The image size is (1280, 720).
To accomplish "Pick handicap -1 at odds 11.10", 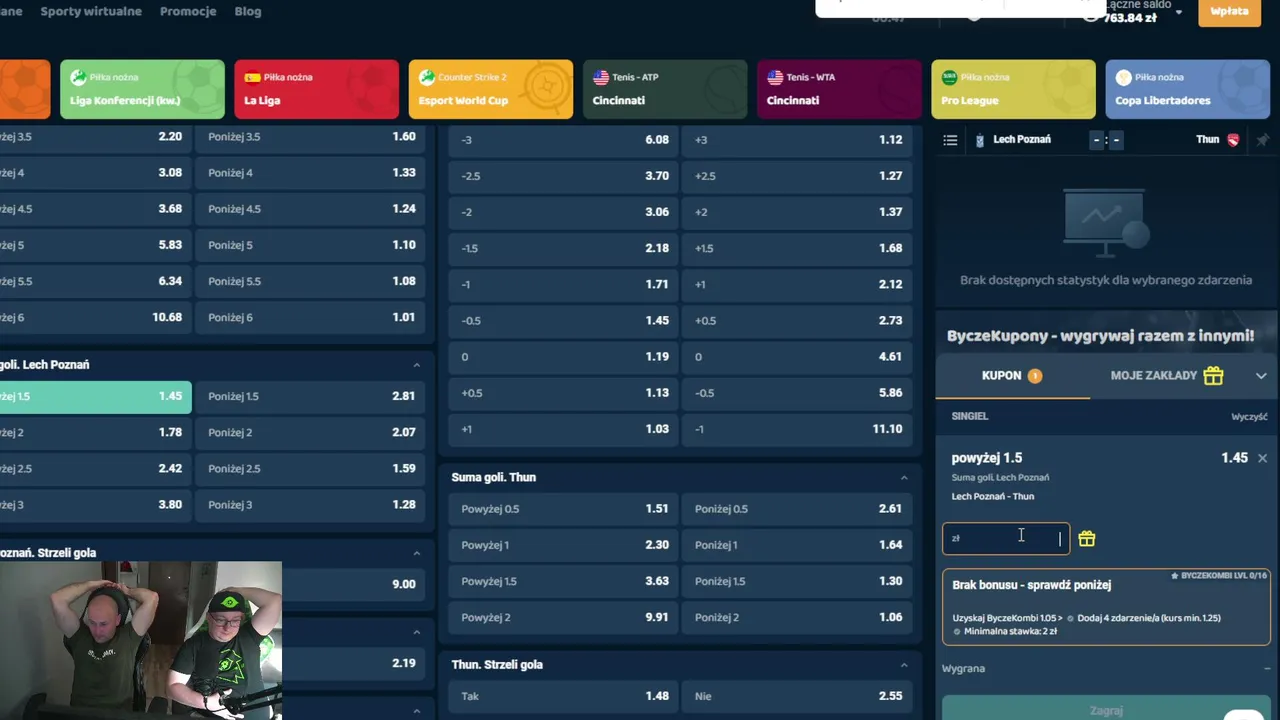I will pyautogui.click(x=797, y=429).
